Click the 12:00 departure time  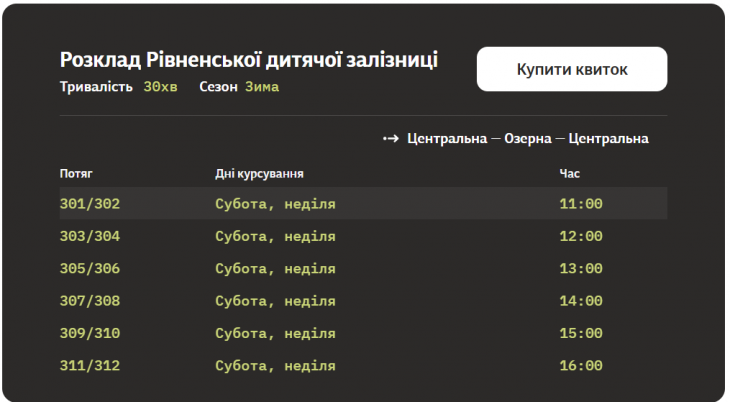pyautogui.click(x=580, y=237)
